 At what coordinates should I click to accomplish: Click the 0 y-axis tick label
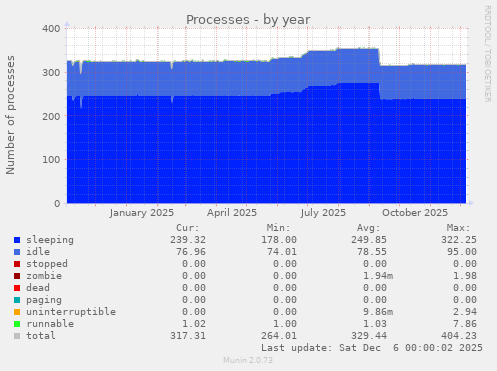[x=57, y=203]
